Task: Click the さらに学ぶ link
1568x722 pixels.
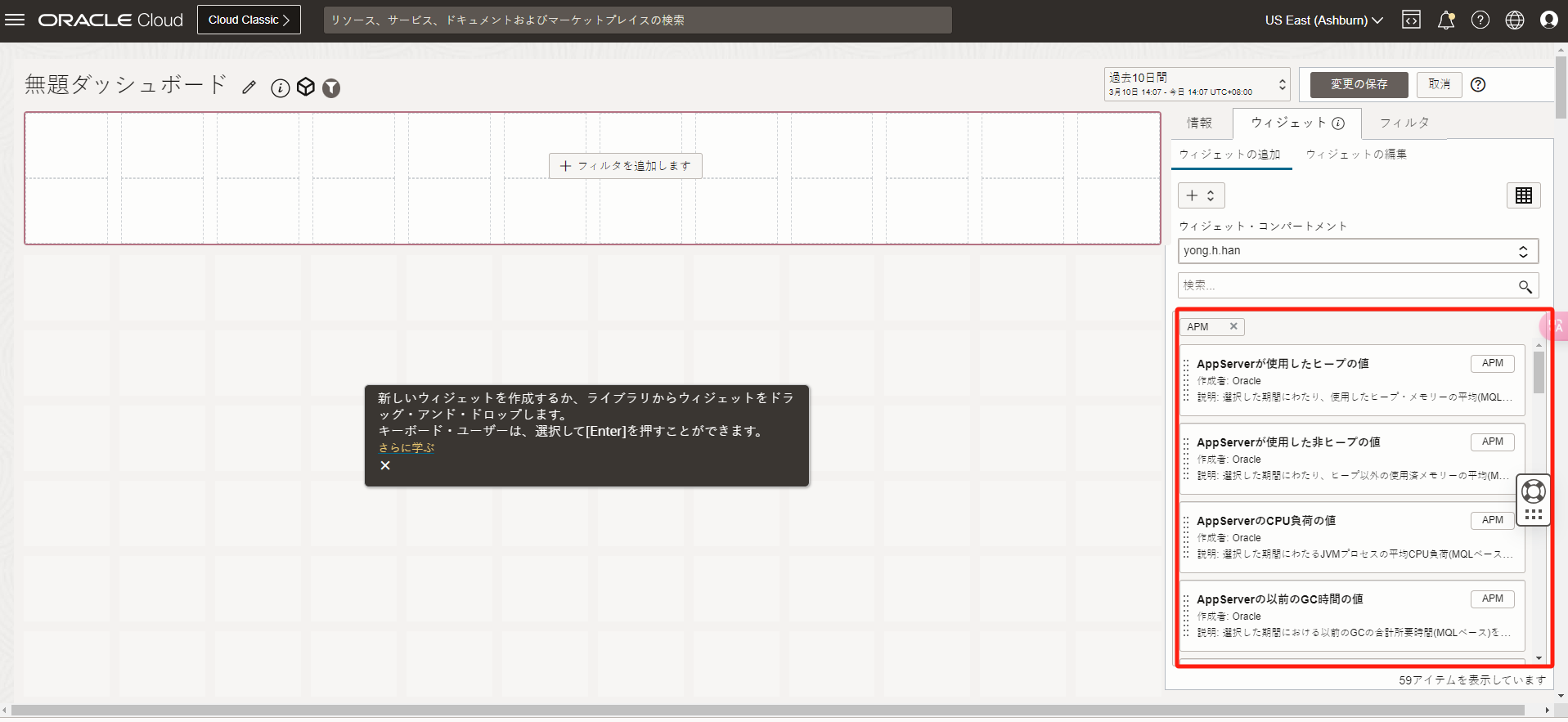Action: [x=406, y=448]
